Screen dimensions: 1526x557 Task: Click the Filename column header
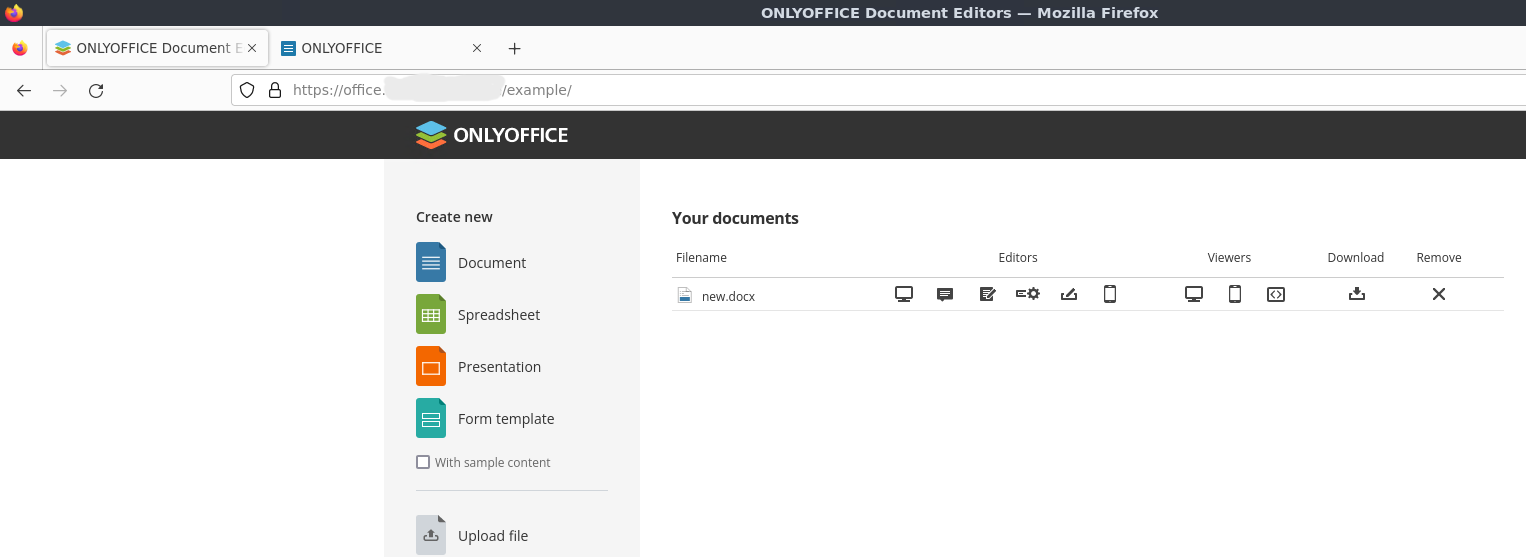click(x=701, y=258)
